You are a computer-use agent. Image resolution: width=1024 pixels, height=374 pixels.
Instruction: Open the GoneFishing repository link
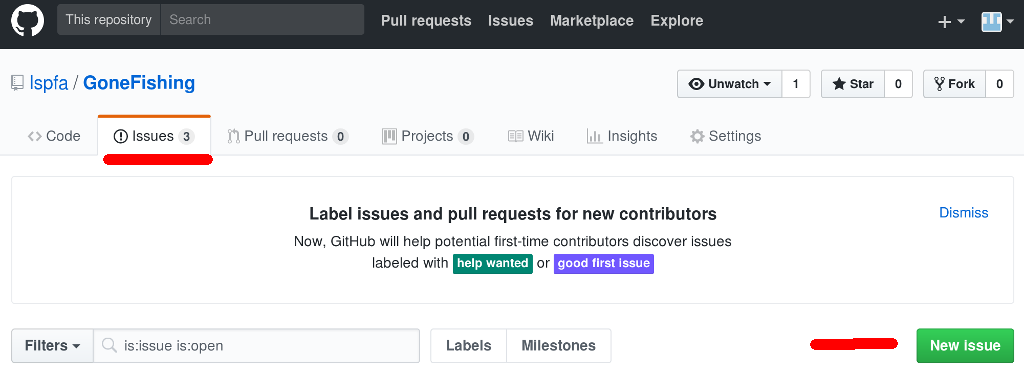(x=139, y=84)
